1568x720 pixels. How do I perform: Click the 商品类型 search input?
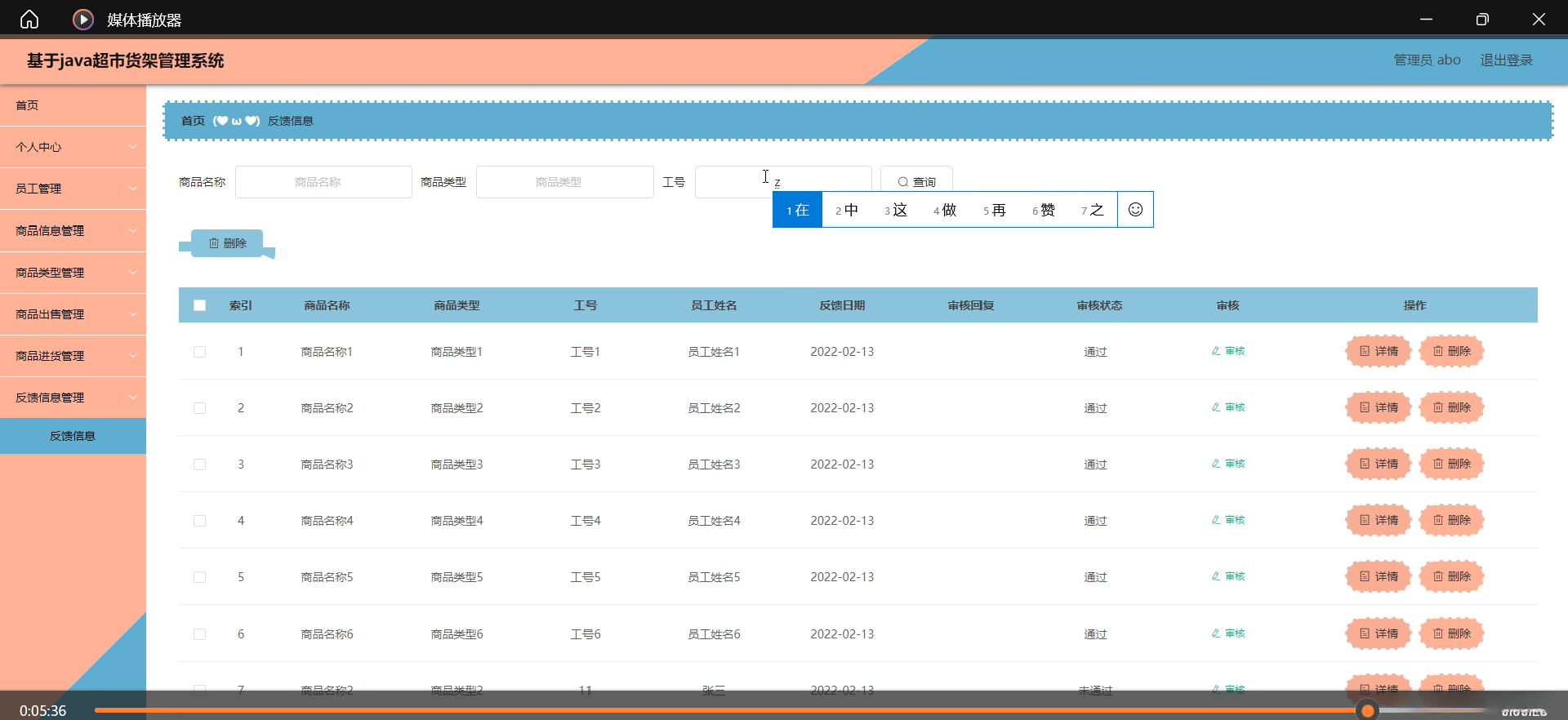(564, 182)
